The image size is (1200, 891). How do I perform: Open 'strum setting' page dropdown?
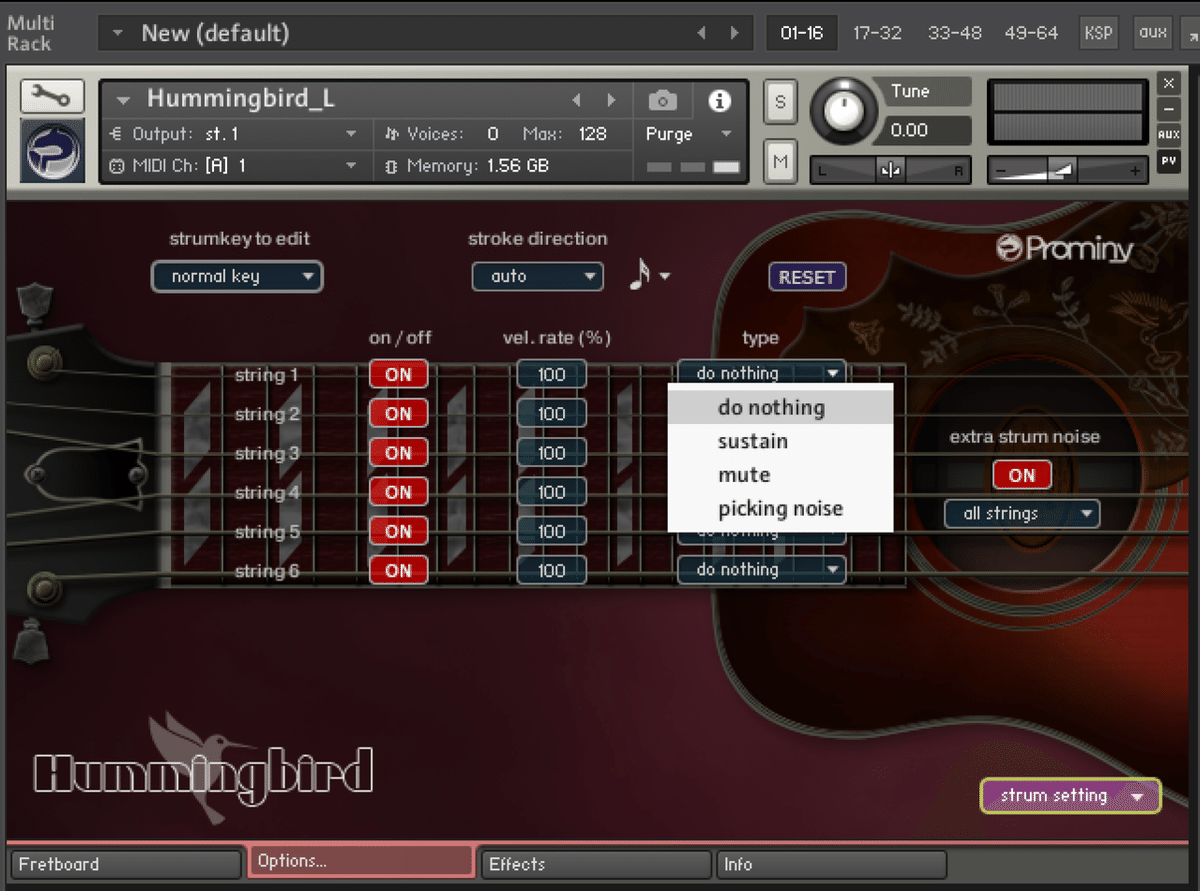(x=1070, y=796)
